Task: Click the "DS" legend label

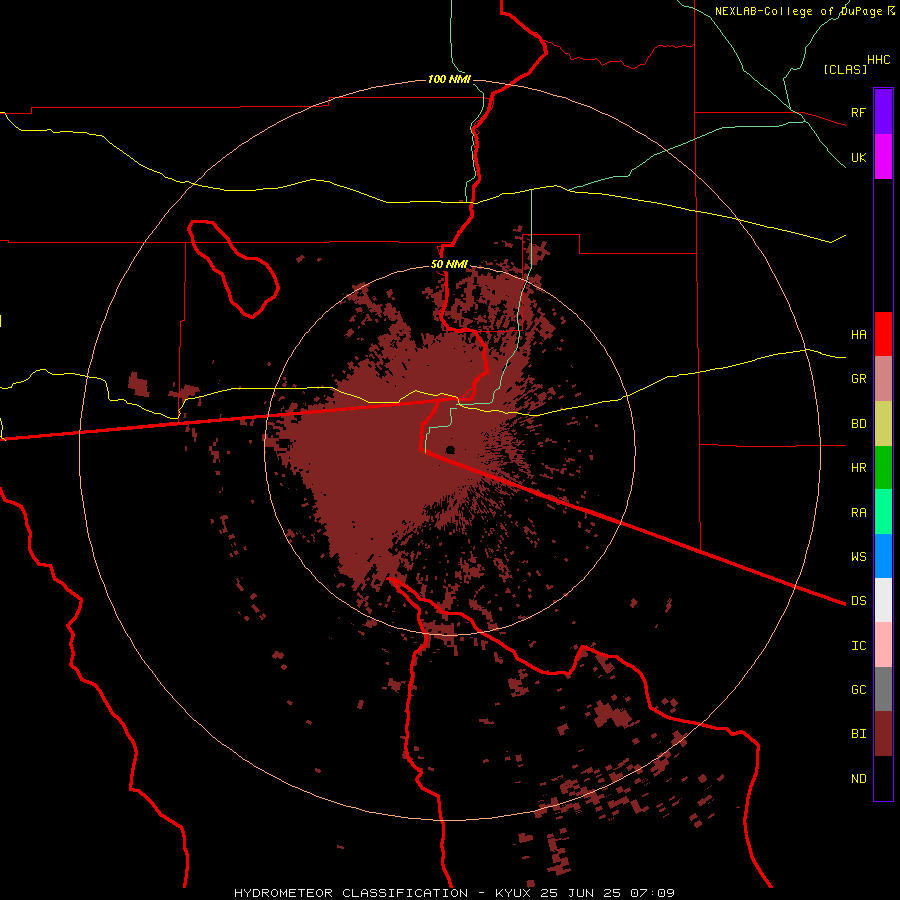Action: (x=858, y=601)
